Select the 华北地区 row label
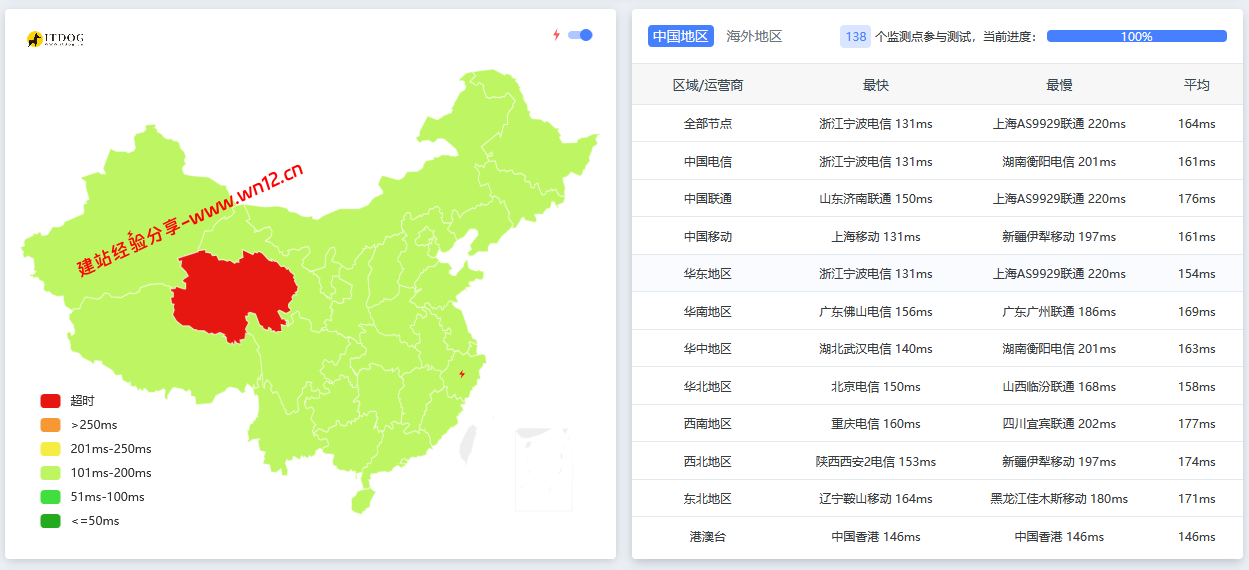 coord(708,387)
